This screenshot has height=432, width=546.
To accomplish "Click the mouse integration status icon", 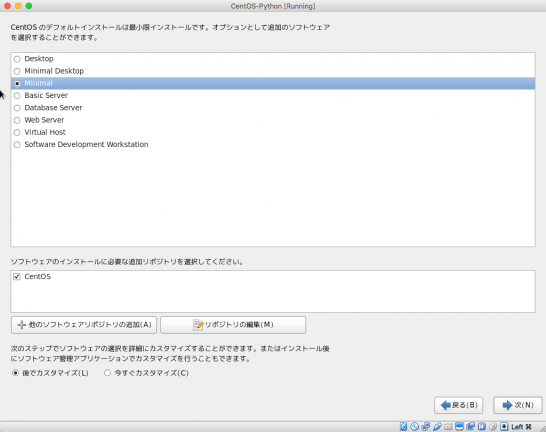I will click(x=493, y=426).
